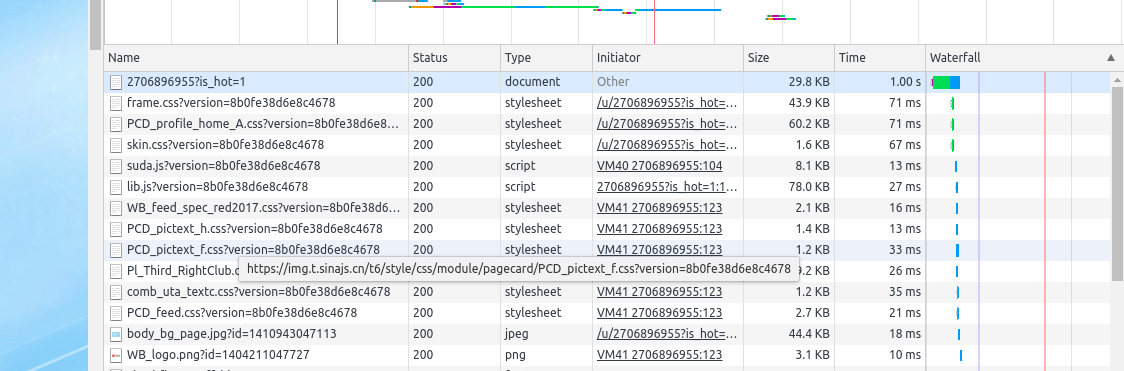Image resolution: width=1124 pixels, height=371 pixels.
Task: Click file icon next to frame.css
Action: click(116, 103)
